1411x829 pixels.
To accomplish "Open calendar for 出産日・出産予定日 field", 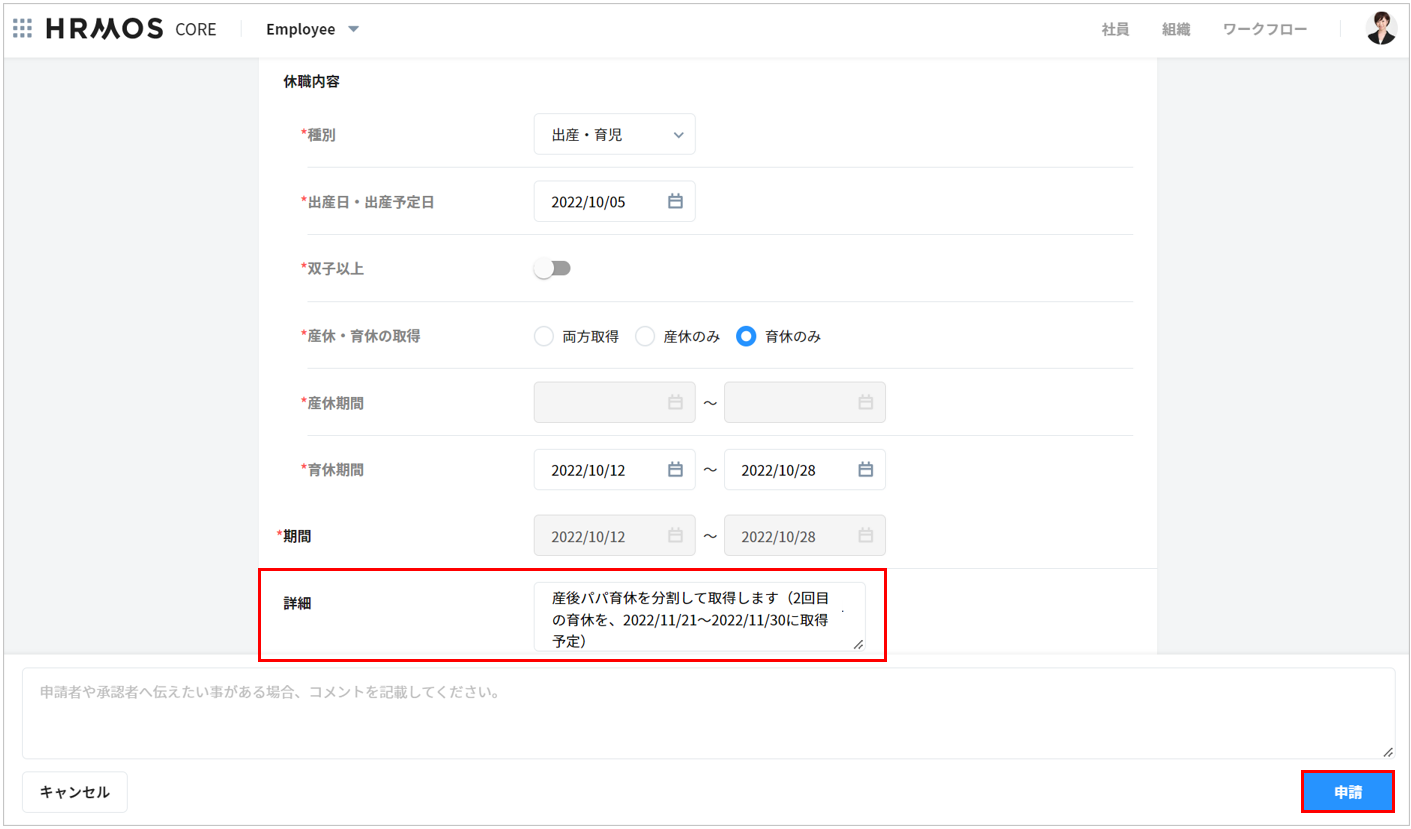I will coord(675,201).
